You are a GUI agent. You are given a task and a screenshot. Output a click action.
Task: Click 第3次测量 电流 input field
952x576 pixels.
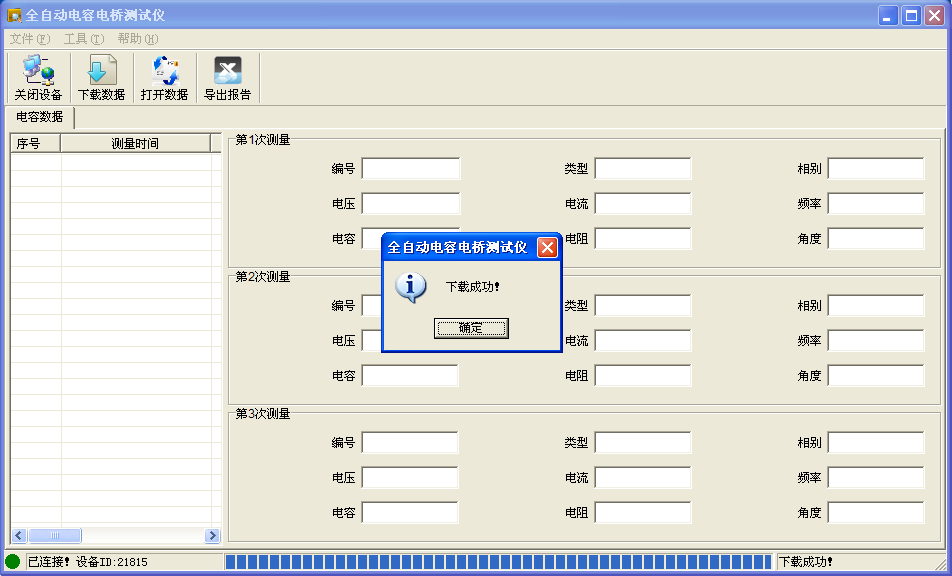pos(642,478)
